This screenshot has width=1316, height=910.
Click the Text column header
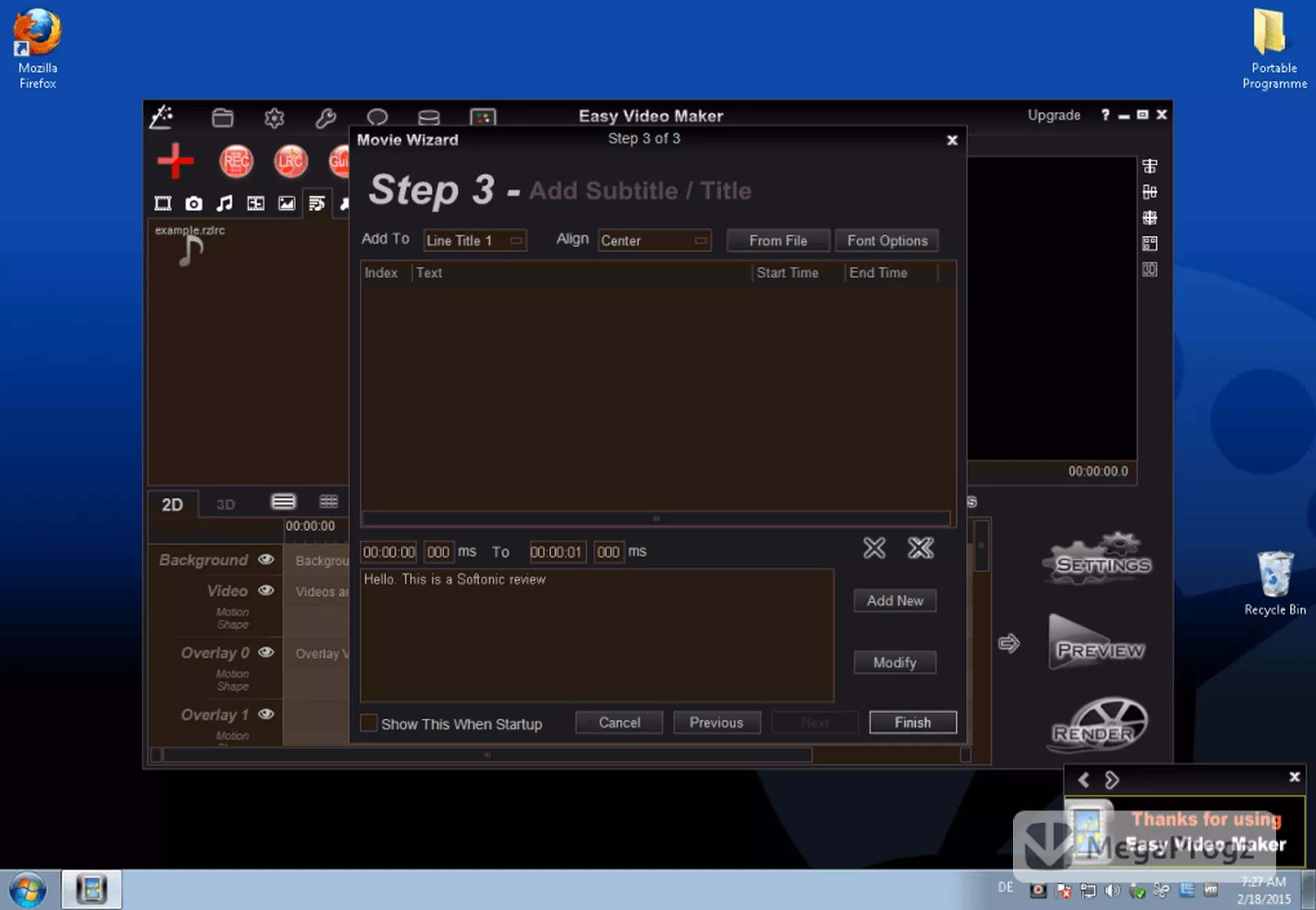[582, 273]
